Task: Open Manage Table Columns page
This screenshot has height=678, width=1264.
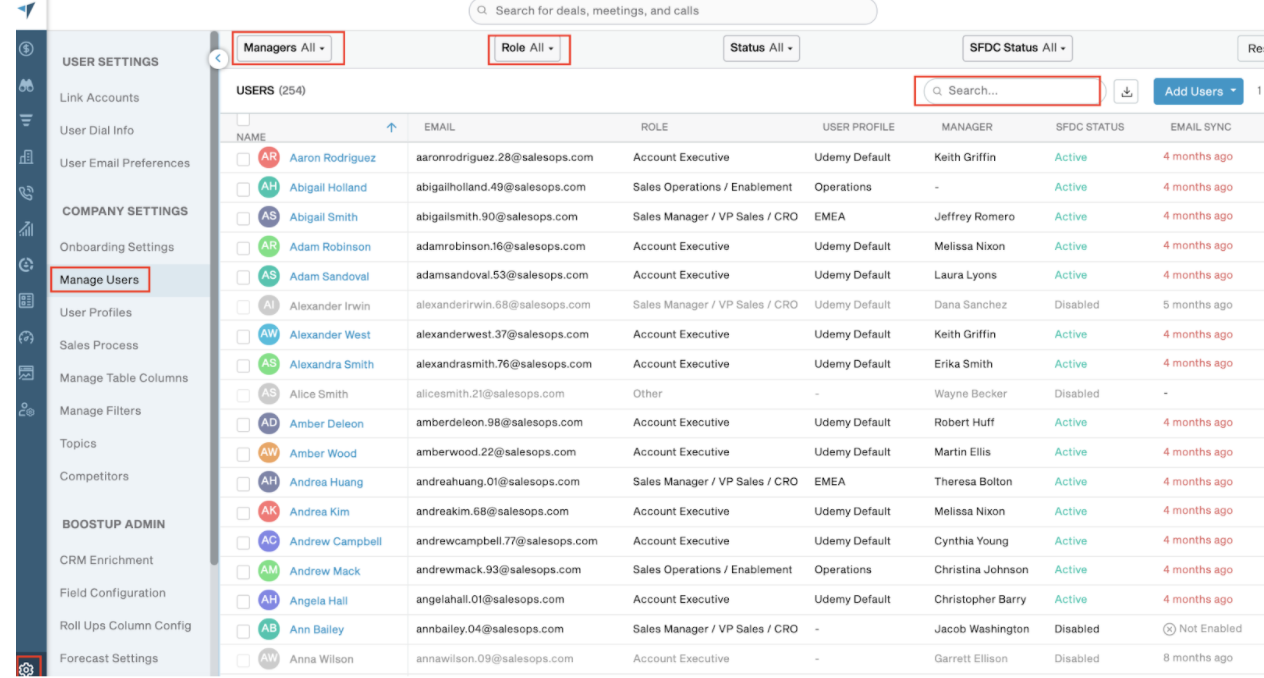Action: pyautogui.click(x=124, y=378)
